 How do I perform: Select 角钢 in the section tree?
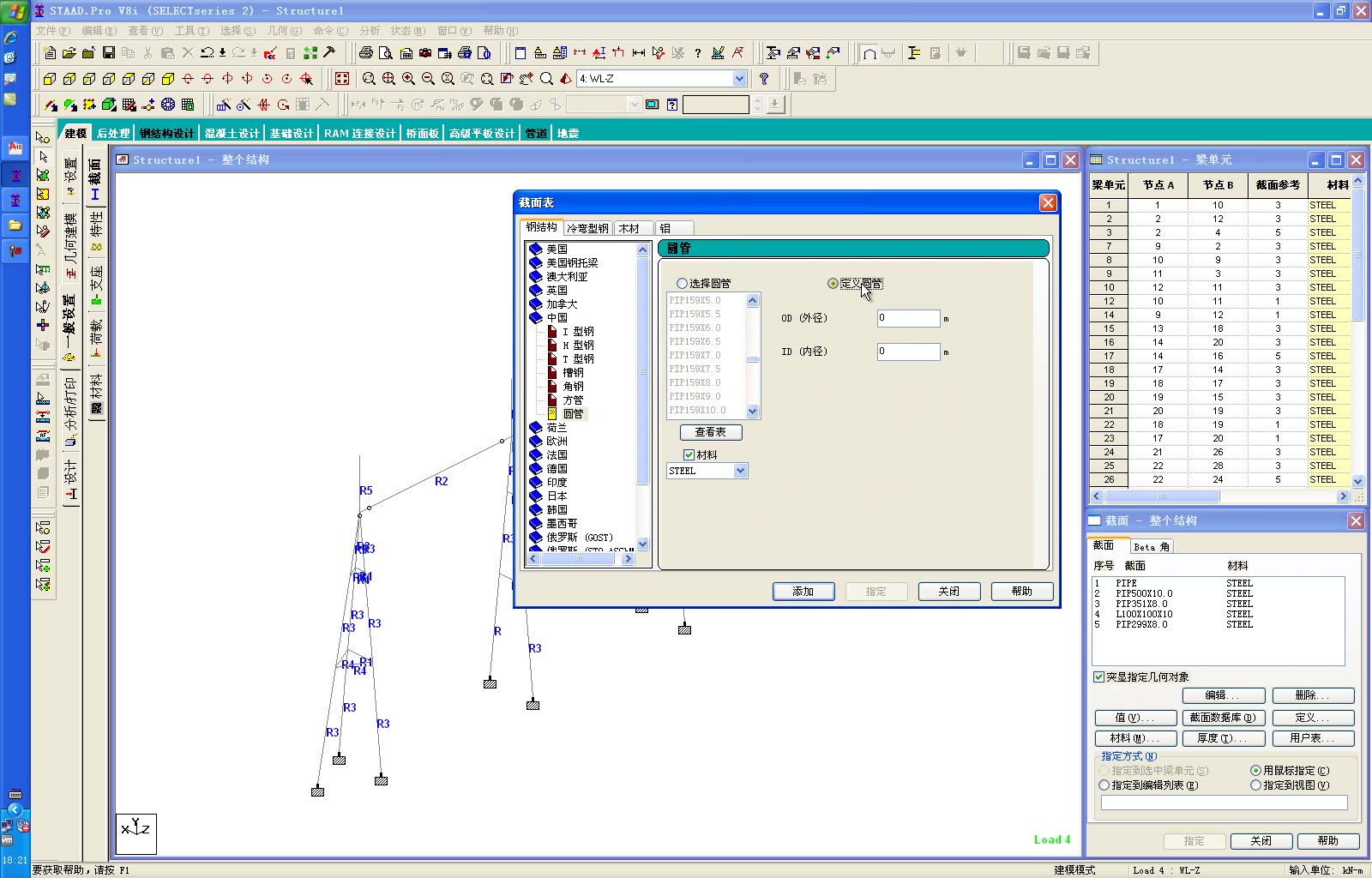pos(573,387)
